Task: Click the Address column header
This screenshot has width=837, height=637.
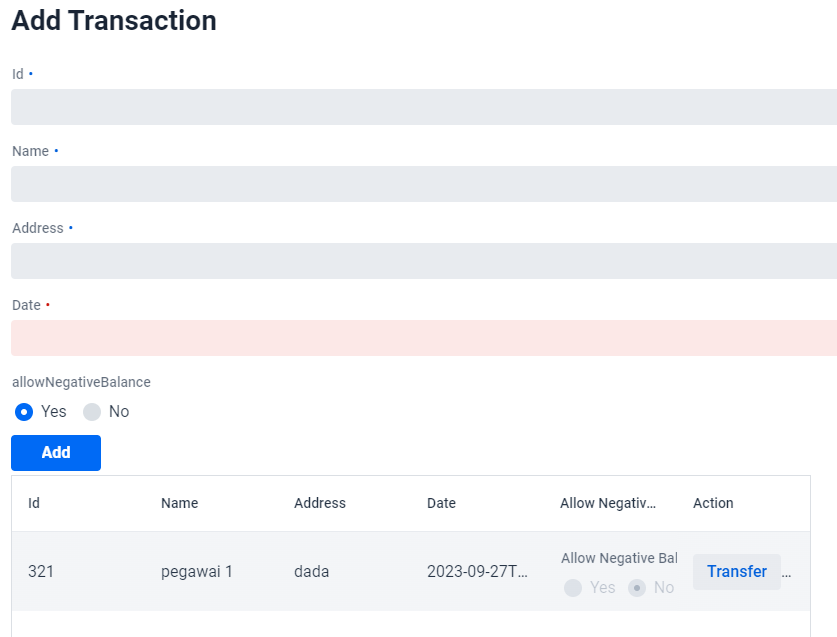Action: coord(320,503)
